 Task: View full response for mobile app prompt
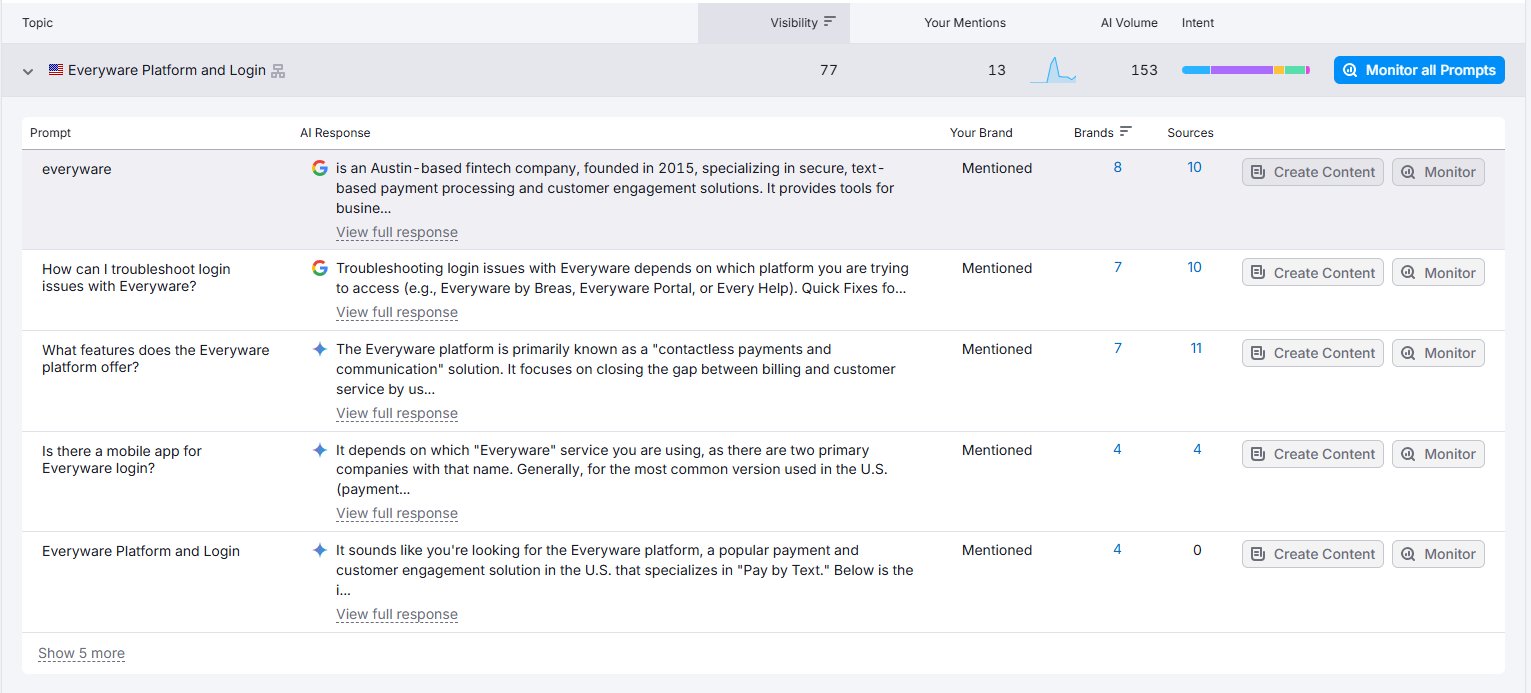(397, 513)
